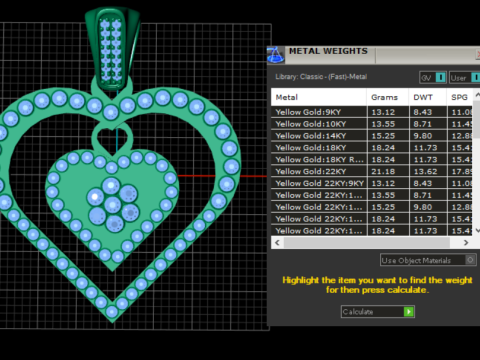This screenshot has height=360, width=480.
Task: Click the 13.62 DWT cell
Action: 428,171
